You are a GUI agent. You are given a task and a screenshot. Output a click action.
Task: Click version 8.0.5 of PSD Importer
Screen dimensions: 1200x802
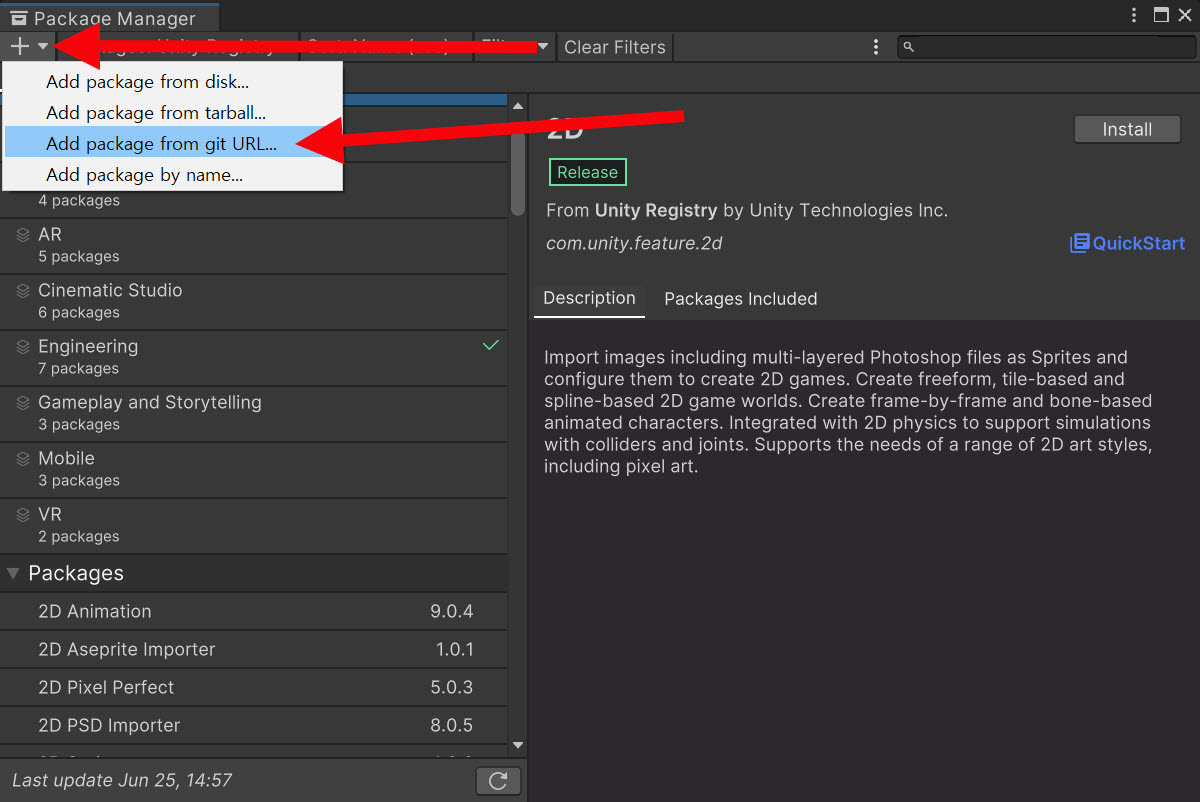452,725
